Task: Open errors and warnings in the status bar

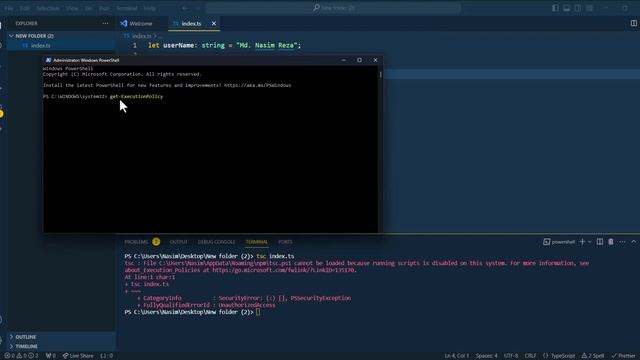Action: pyautogui.click(x=21, y=356)
